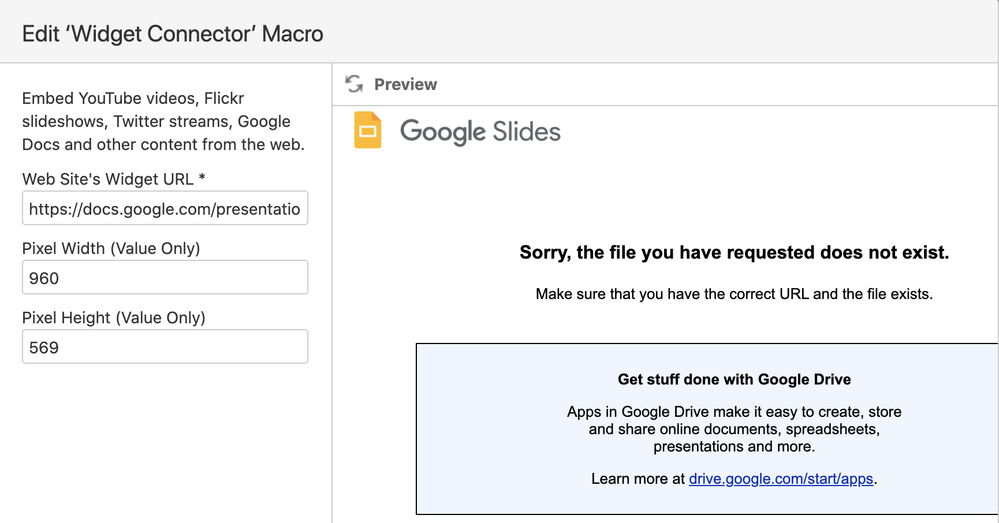This screenshot has height=523, width=999.
Task: Click 'Sorry, the file you have requested' heading
Action: (x=734, y=252)
